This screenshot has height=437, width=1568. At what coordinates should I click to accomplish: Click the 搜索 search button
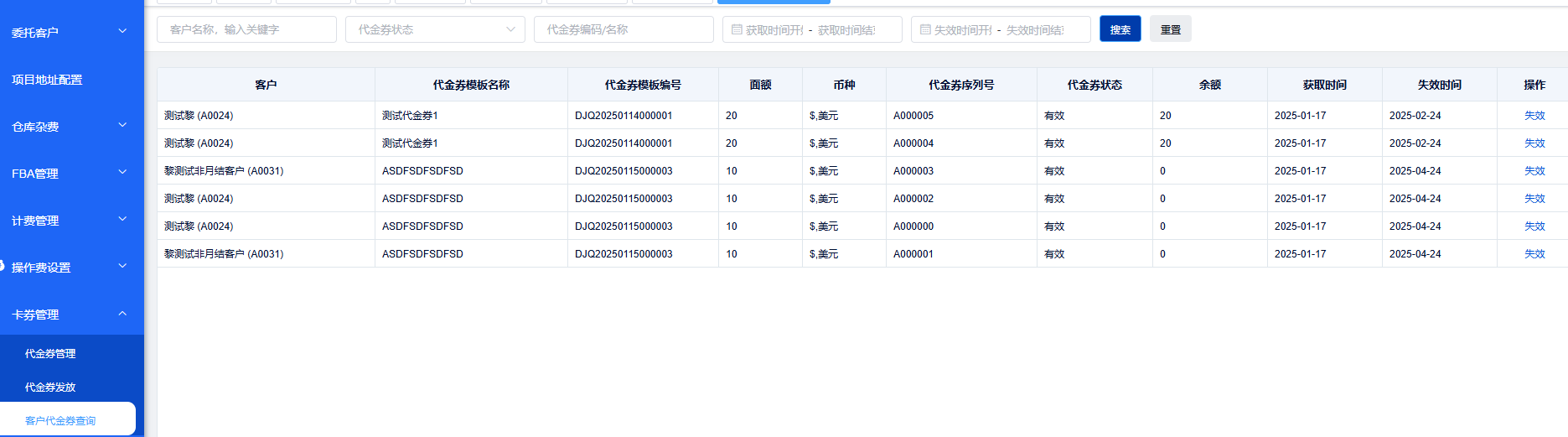[1120, 29]
